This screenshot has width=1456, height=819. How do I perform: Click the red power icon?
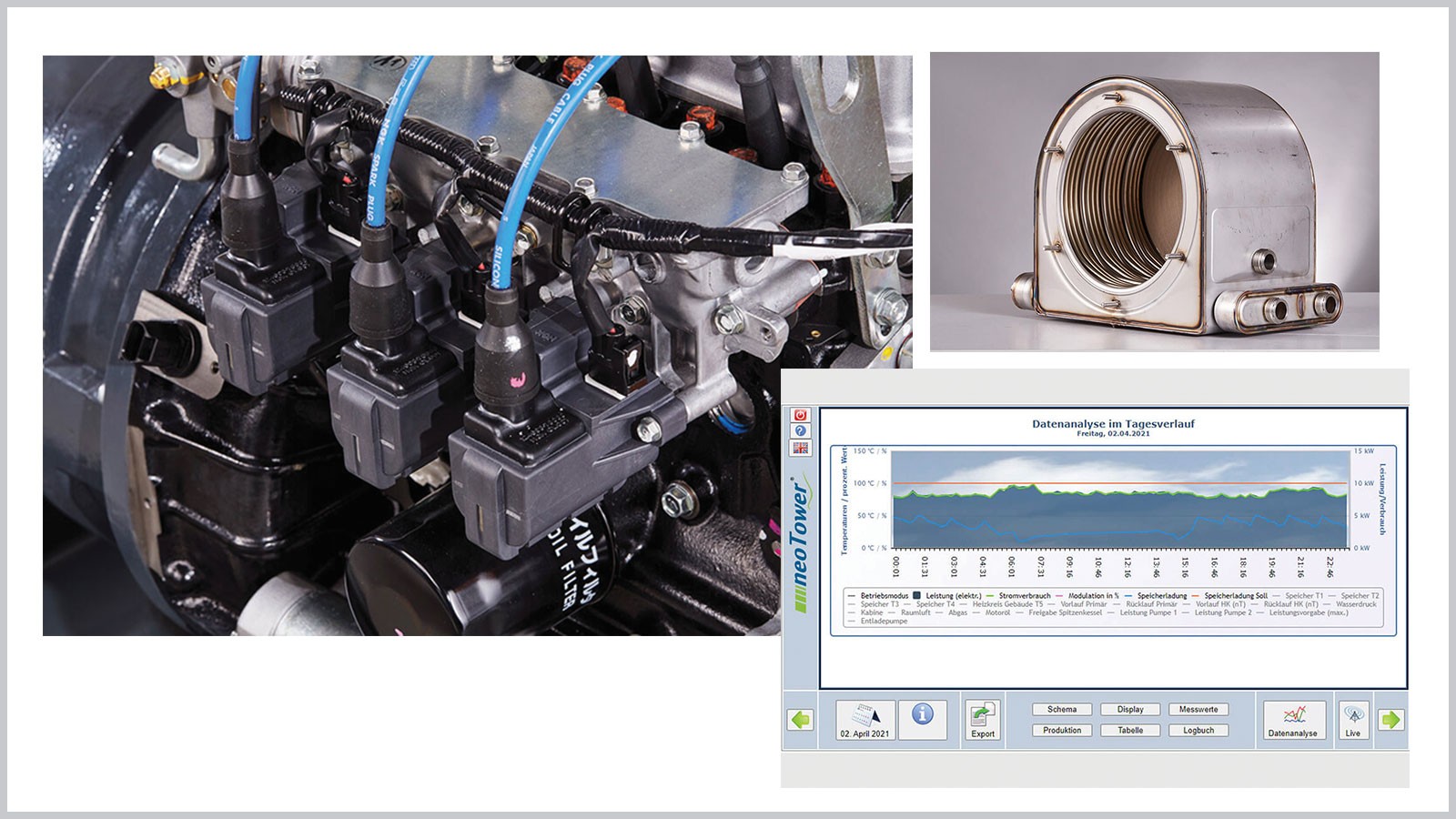(800, 416)
